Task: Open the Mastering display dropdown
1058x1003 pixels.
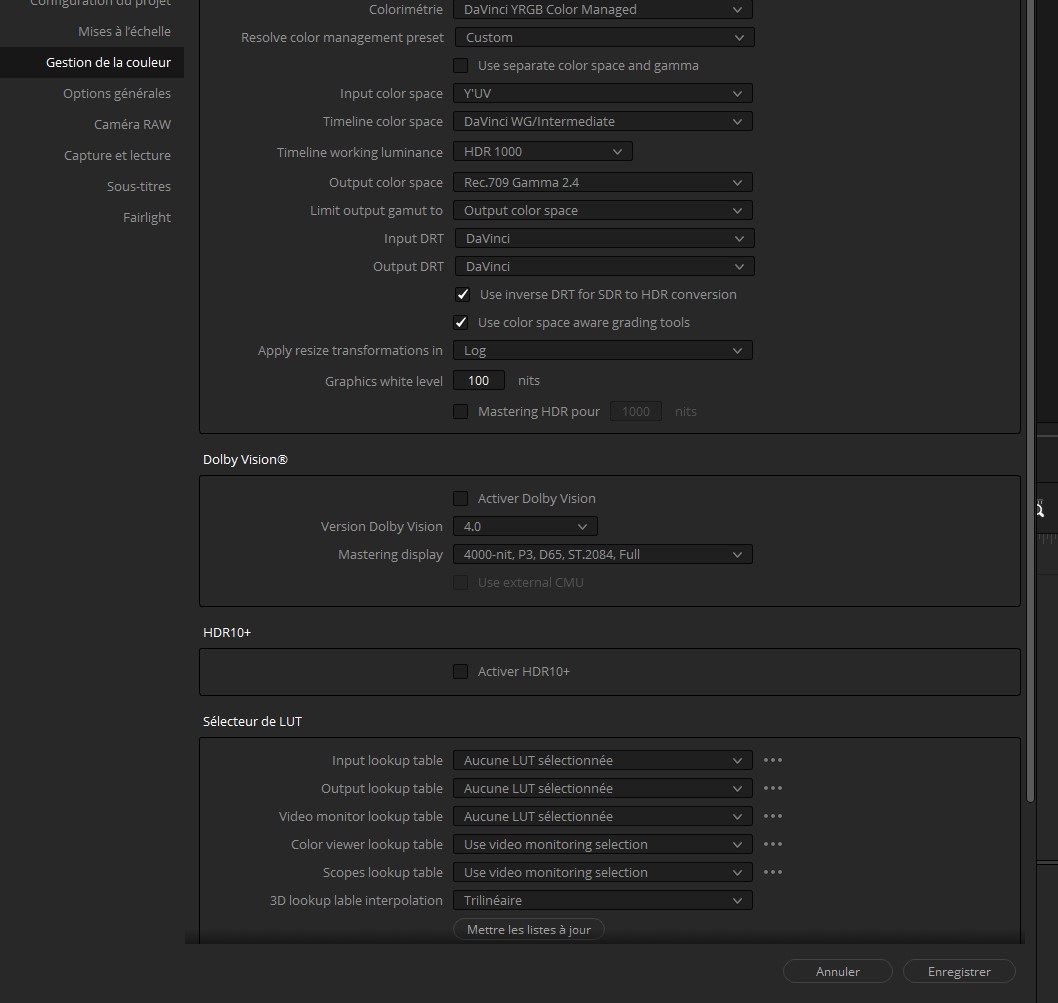Action: coord(602,554)
